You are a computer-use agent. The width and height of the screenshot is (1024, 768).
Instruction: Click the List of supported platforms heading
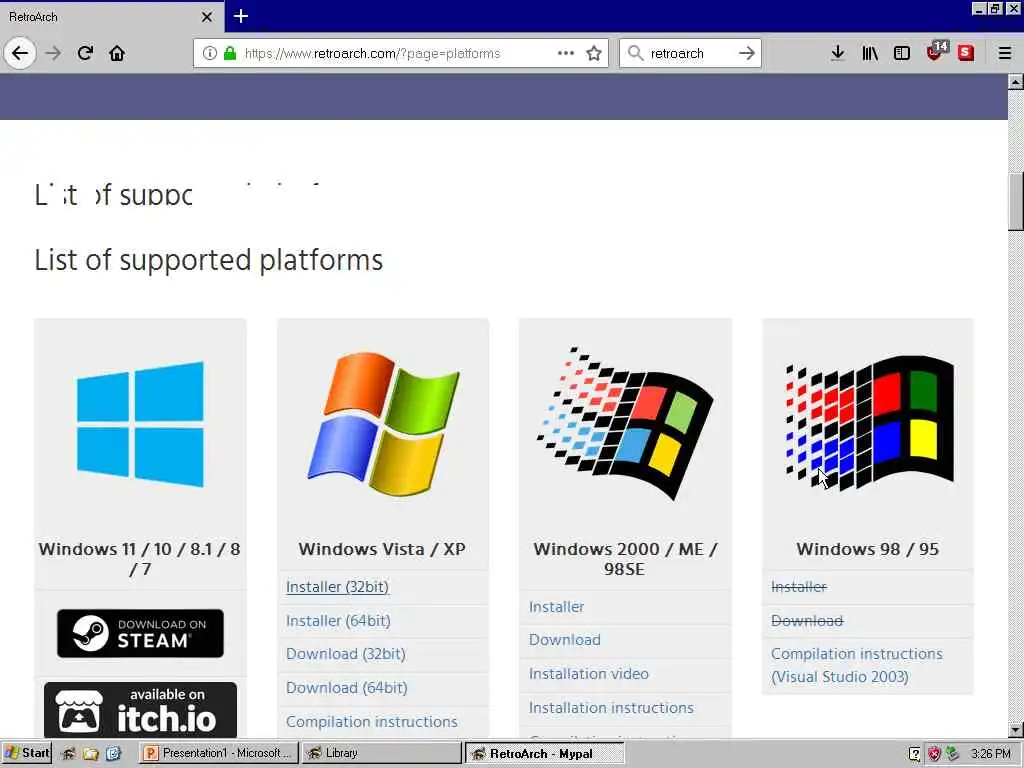click(208, 260)
